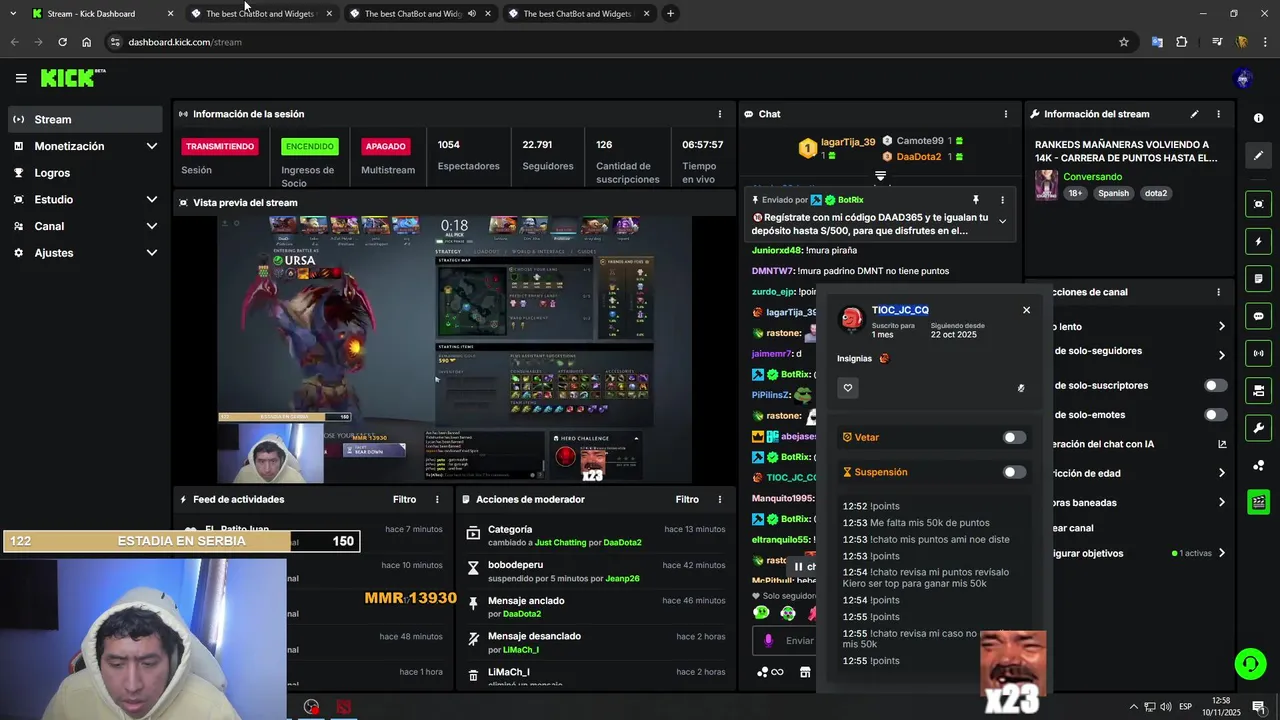Viewport: 1280px width, 720px height.
Task: Click the 18+ tag
Action: tap(1075, 193)
